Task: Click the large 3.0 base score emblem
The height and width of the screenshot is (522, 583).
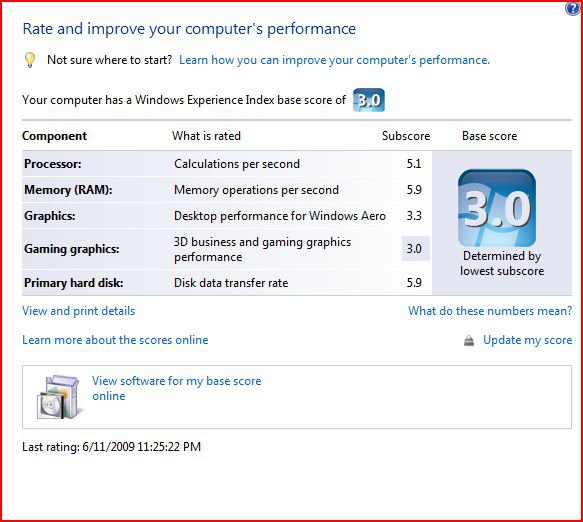Action: point(497,208)
